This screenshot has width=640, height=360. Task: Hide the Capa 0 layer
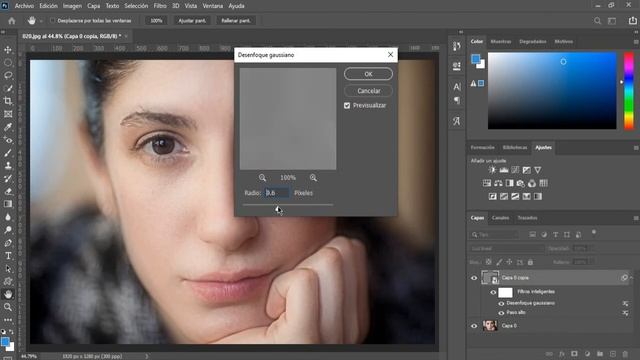point(474,326)
